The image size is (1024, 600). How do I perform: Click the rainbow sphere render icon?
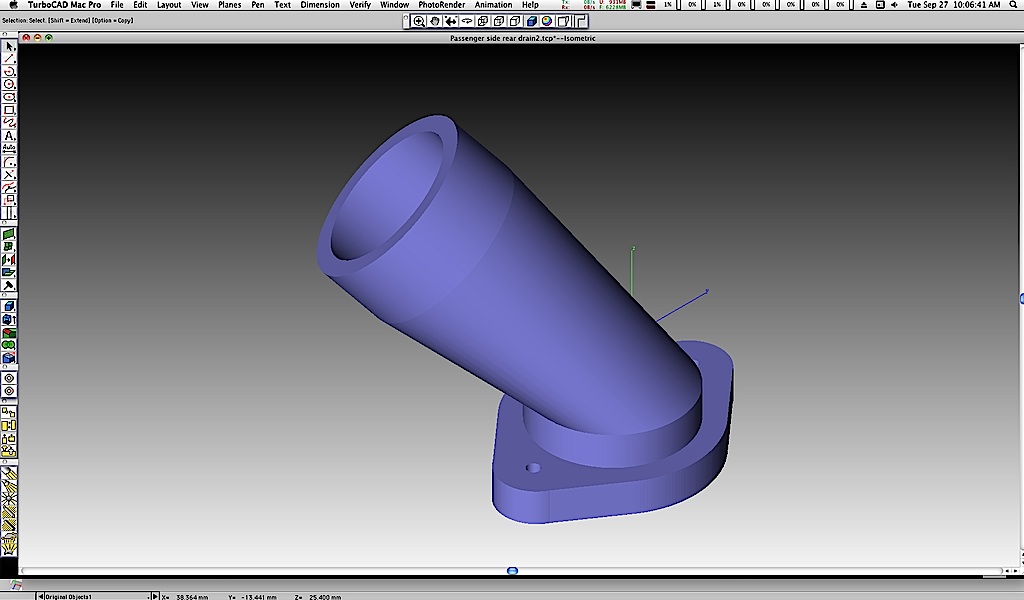click(x=548, y=21)
